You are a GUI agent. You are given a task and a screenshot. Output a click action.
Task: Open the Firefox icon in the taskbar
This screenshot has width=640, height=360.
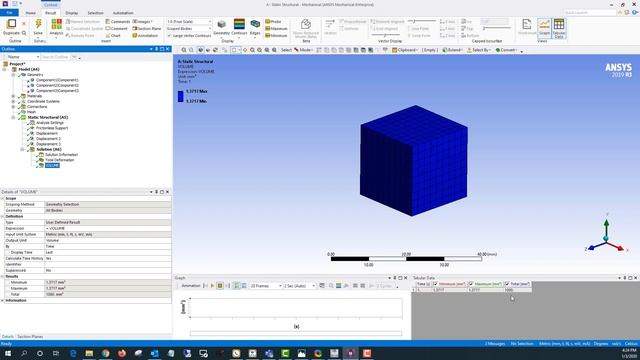point(122,353)
